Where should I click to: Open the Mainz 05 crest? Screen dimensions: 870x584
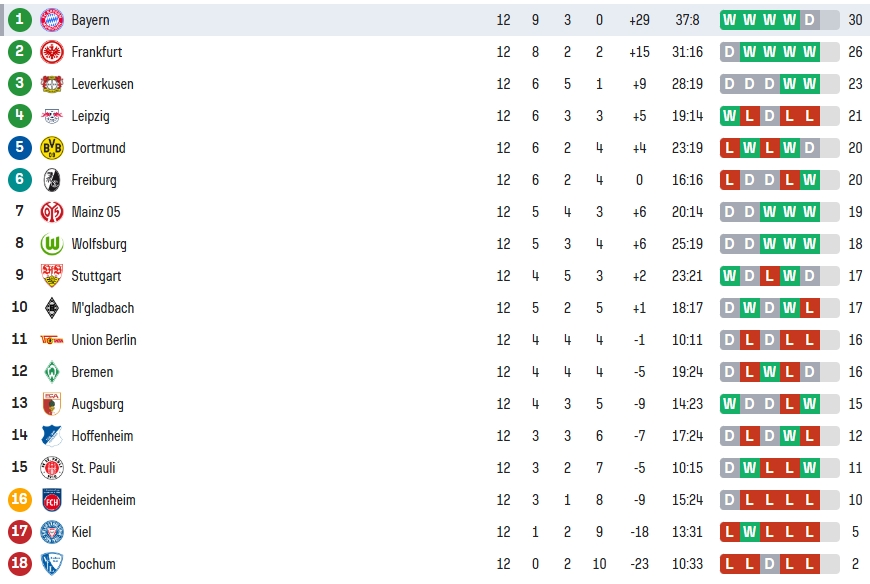click(52, 212)
